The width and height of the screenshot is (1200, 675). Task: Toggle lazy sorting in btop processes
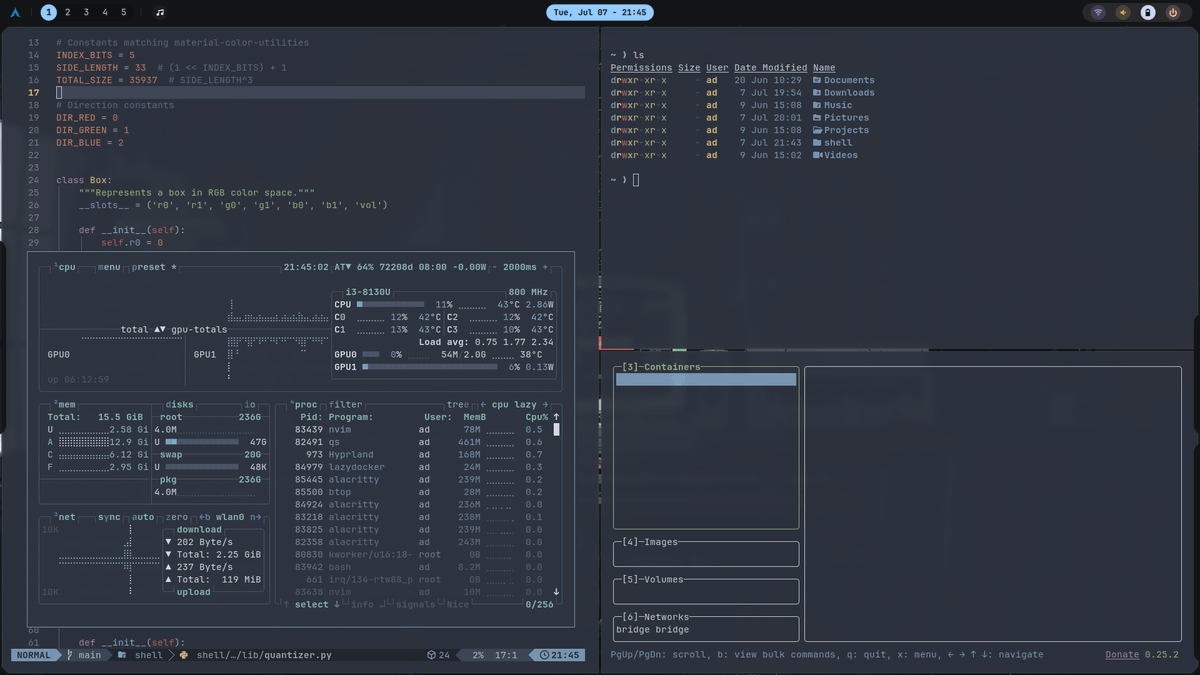[525, 405]
